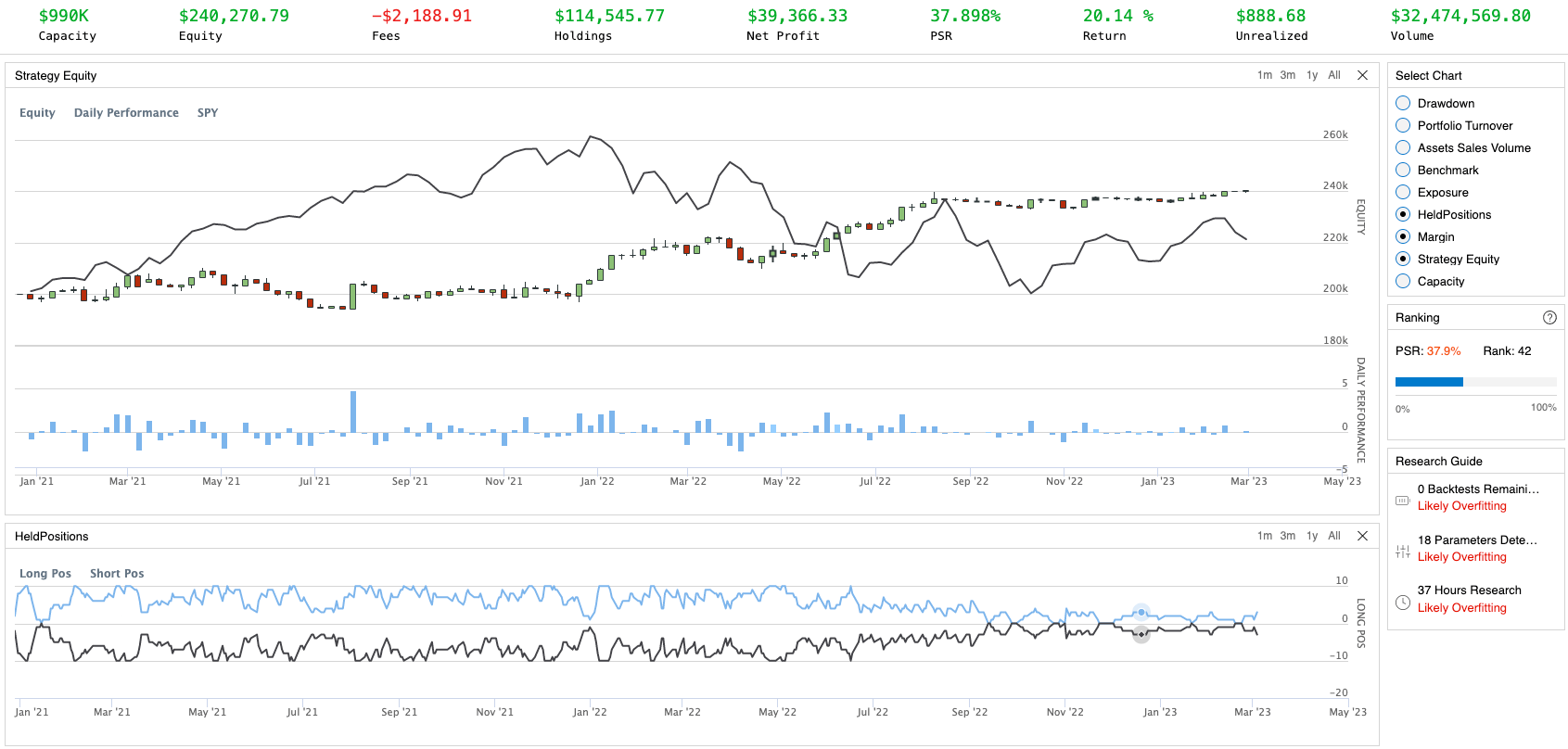
Task: Close the HeldPositions chart panel
Action: [x=1362, y=536]
